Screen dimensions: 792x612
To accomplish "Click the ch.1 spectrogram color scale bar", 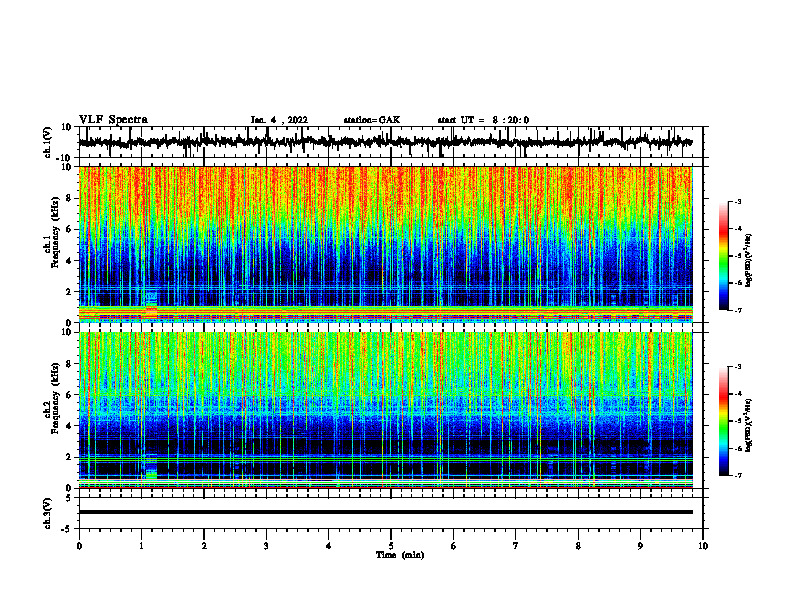I will tap(724, 256).
